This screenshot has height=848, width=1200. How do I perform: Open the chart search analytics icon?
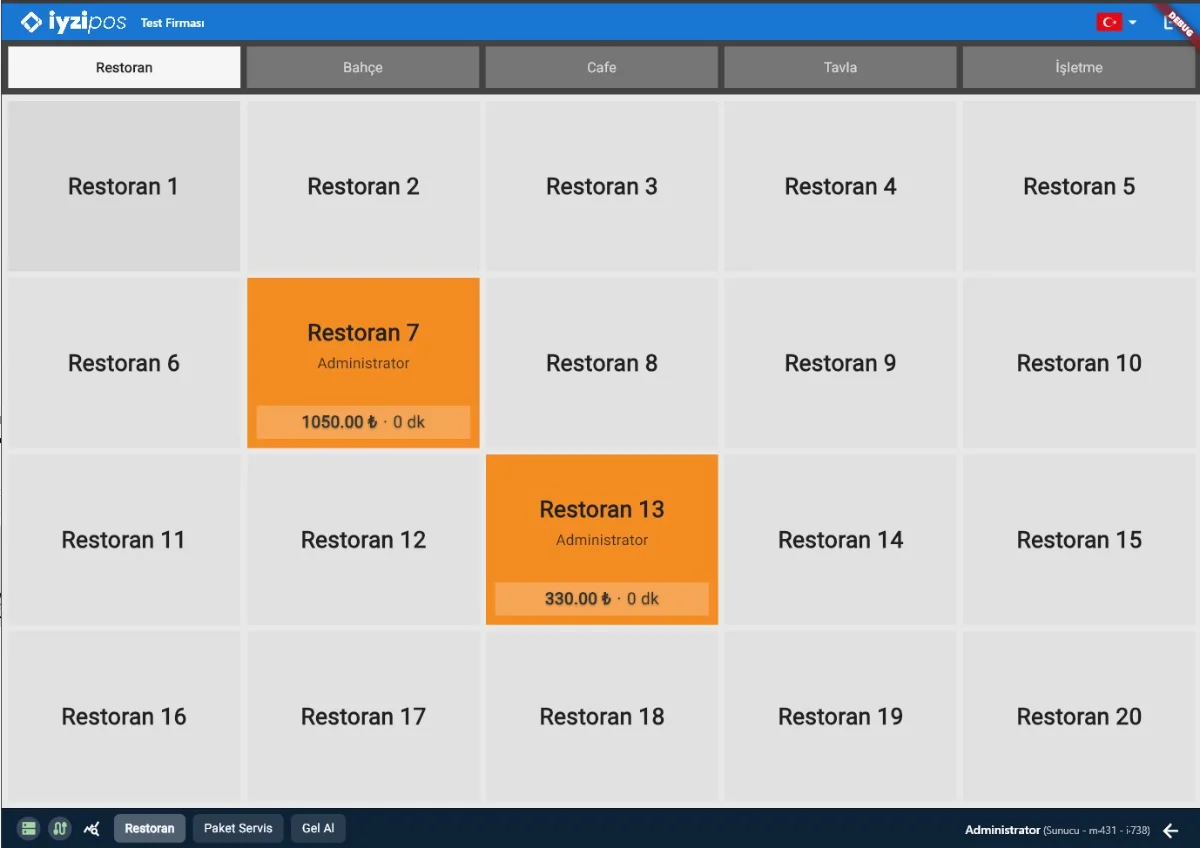click(92, 829)
